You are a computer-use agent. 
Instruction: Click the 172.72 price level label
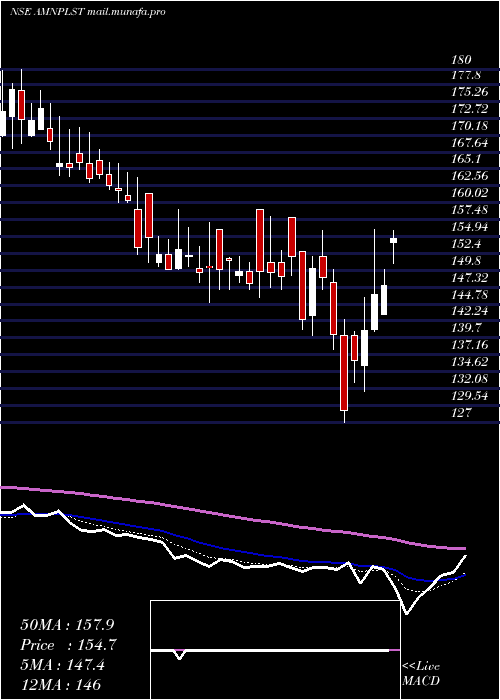click(x=470, y=109)
